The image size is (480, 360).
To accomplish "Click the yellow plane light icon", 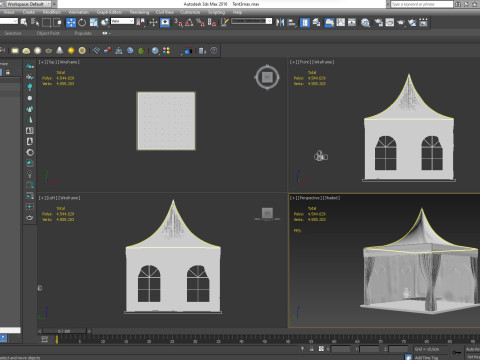I will (15, 51).
